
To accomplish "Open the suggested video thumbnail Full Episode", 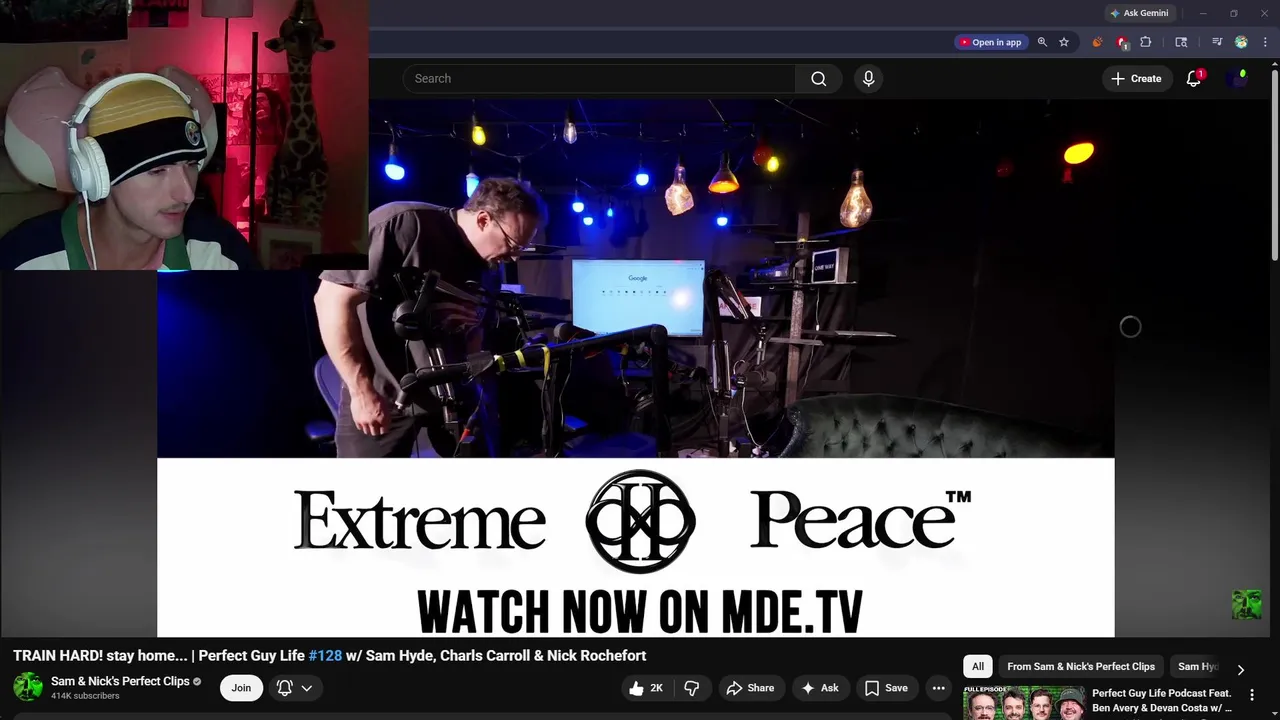I will (x=1024, y=702).
